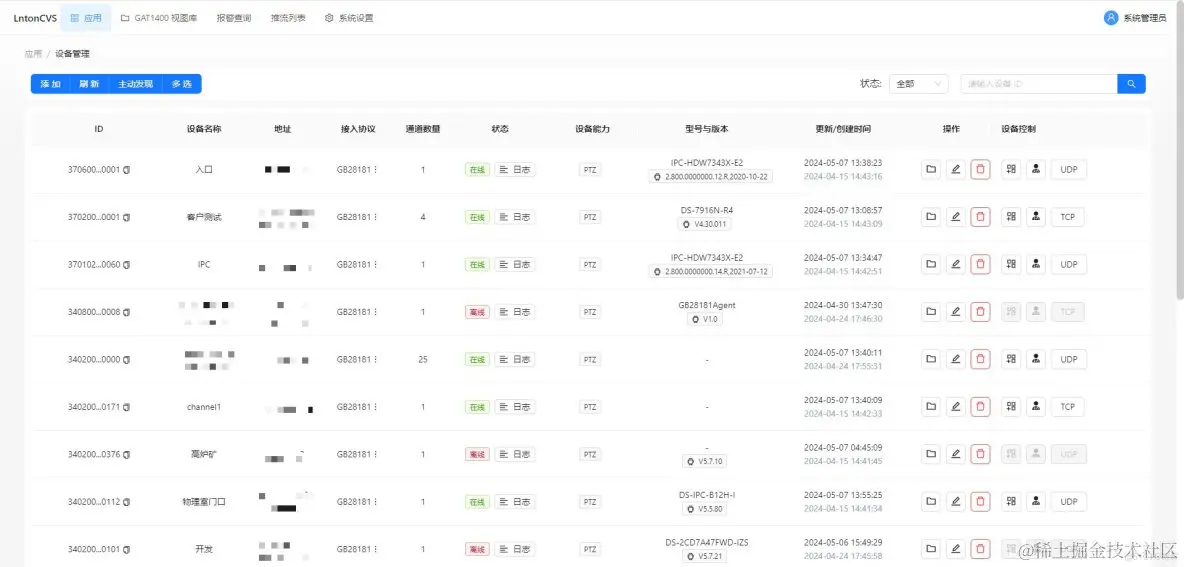
Task: Copy the device ID 370600...0001
Action: tap(127, 170)
